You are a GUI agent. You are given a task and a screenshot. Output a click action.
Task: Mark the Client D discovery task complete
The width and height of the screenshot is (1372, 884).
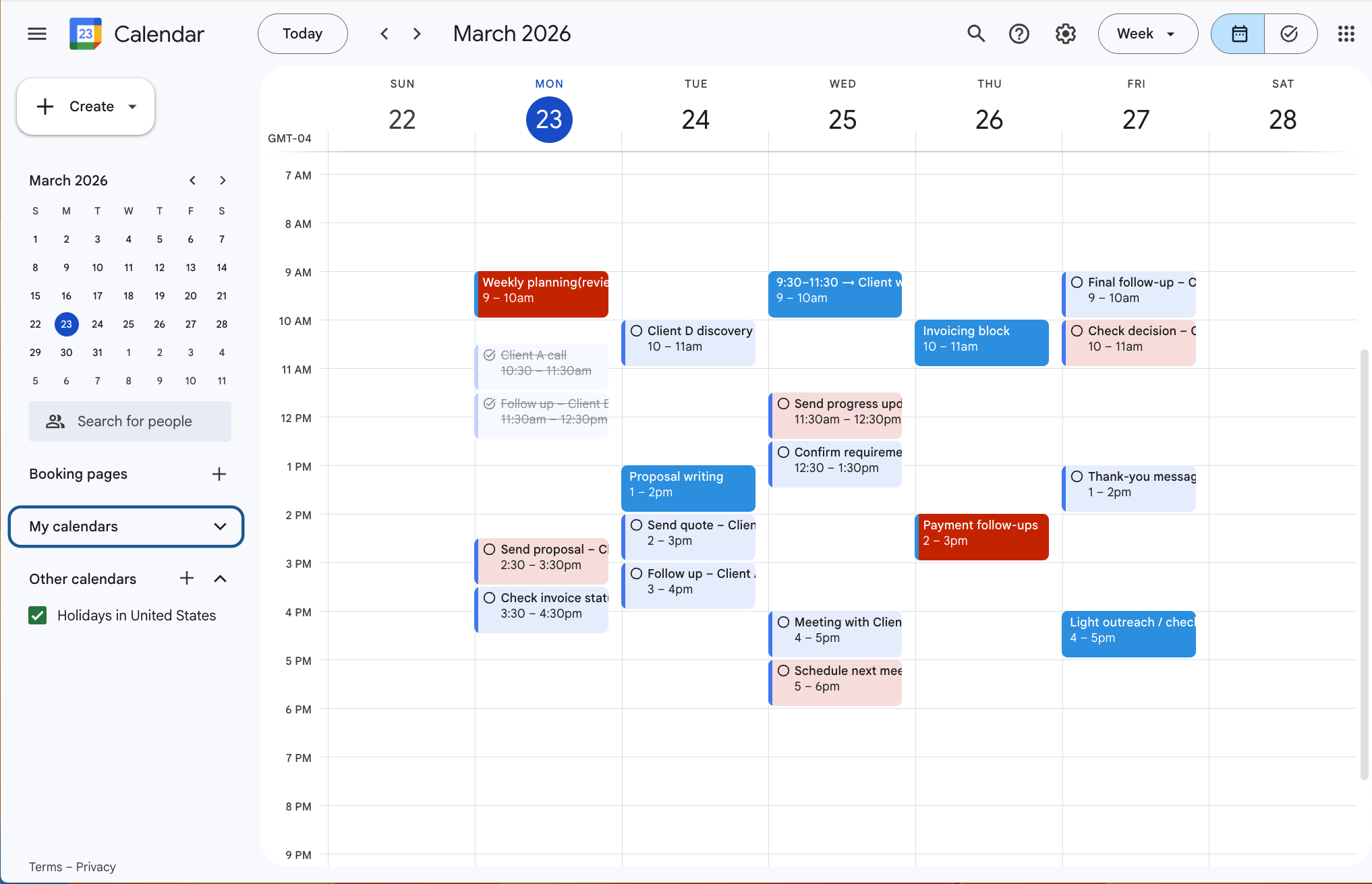coord(636,330)
